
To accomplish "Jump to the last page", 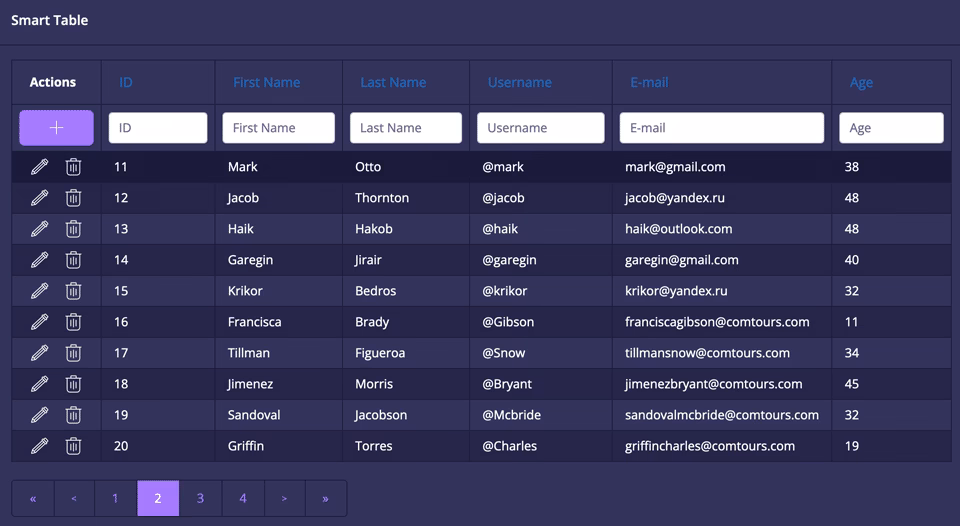I will pyautogui.click(x=325, y=498).
